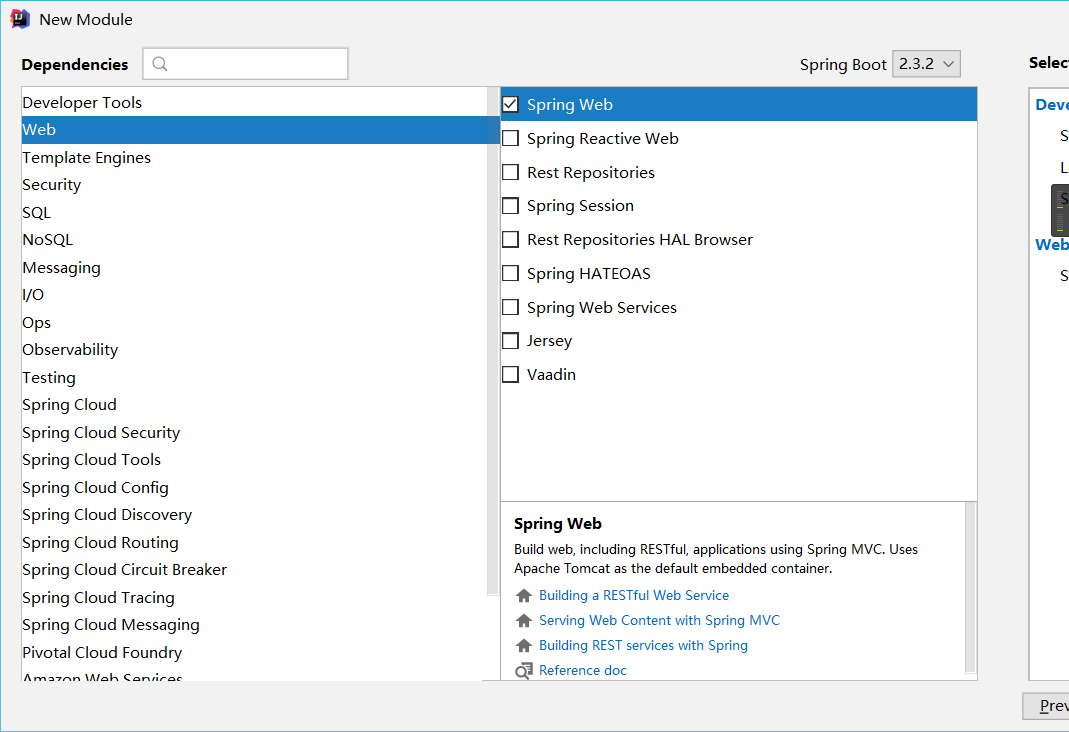Open Building REST services with Spring link
Image resolution: width=1069 pixels, height=732 pixels.
pos(644,645)
